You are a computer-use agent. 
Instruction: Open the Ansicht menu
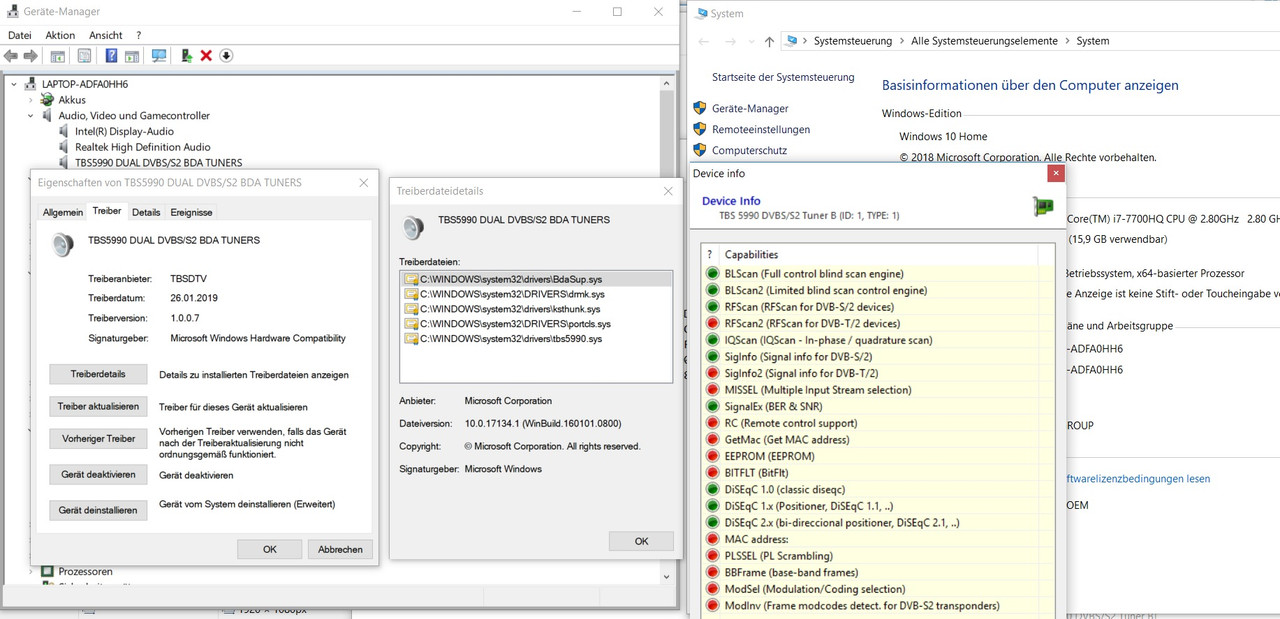(105, 35)
